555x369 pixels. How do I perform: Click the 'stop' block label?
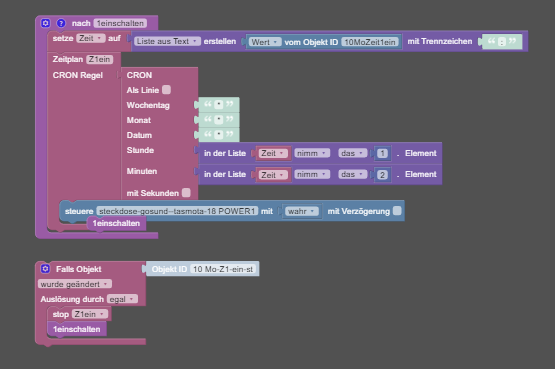(61, 314)
